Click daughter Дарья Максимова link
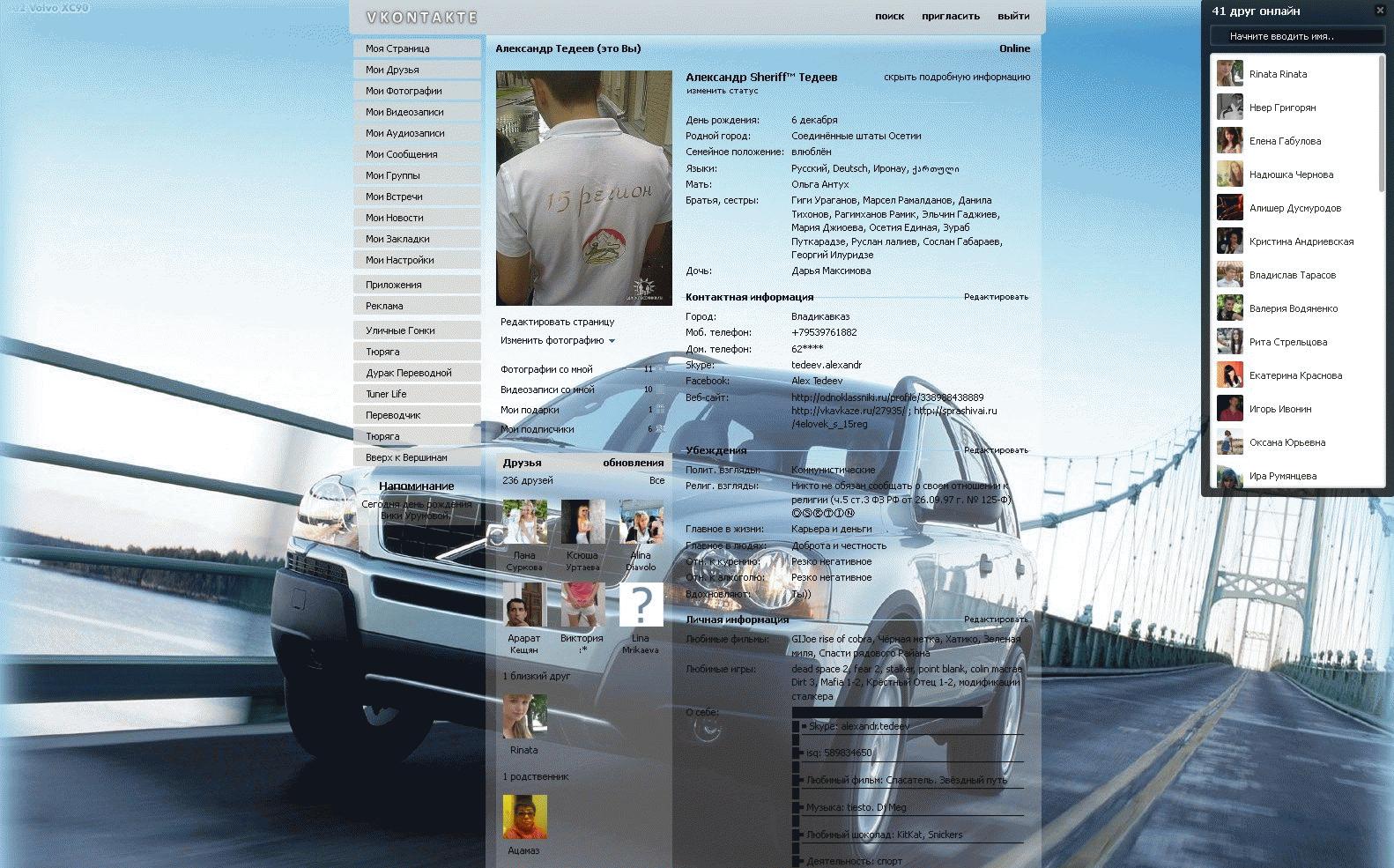 click(830, 271)
